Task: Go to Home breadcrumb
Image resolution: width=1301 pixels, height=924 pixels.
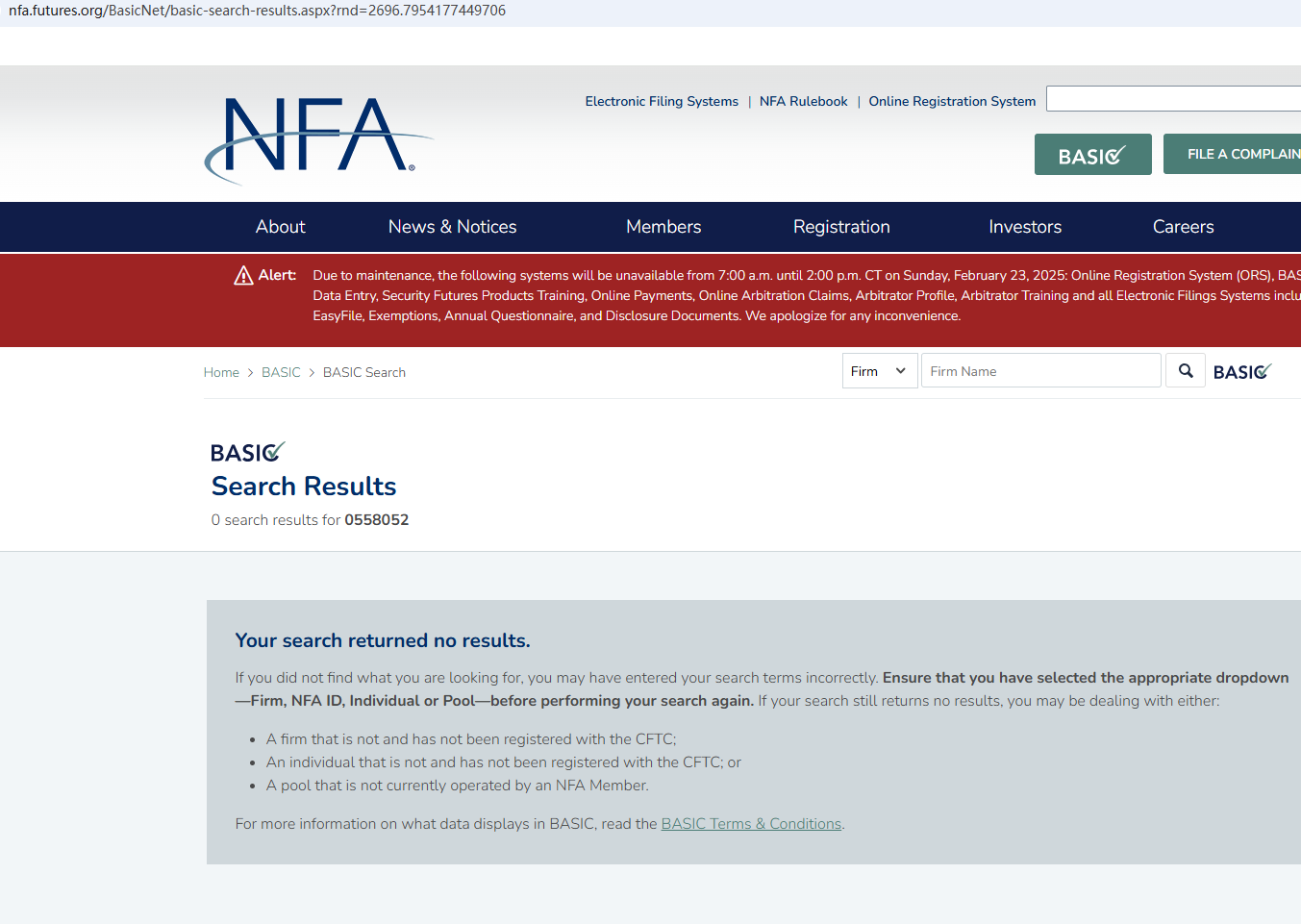Action: [221, 372]
